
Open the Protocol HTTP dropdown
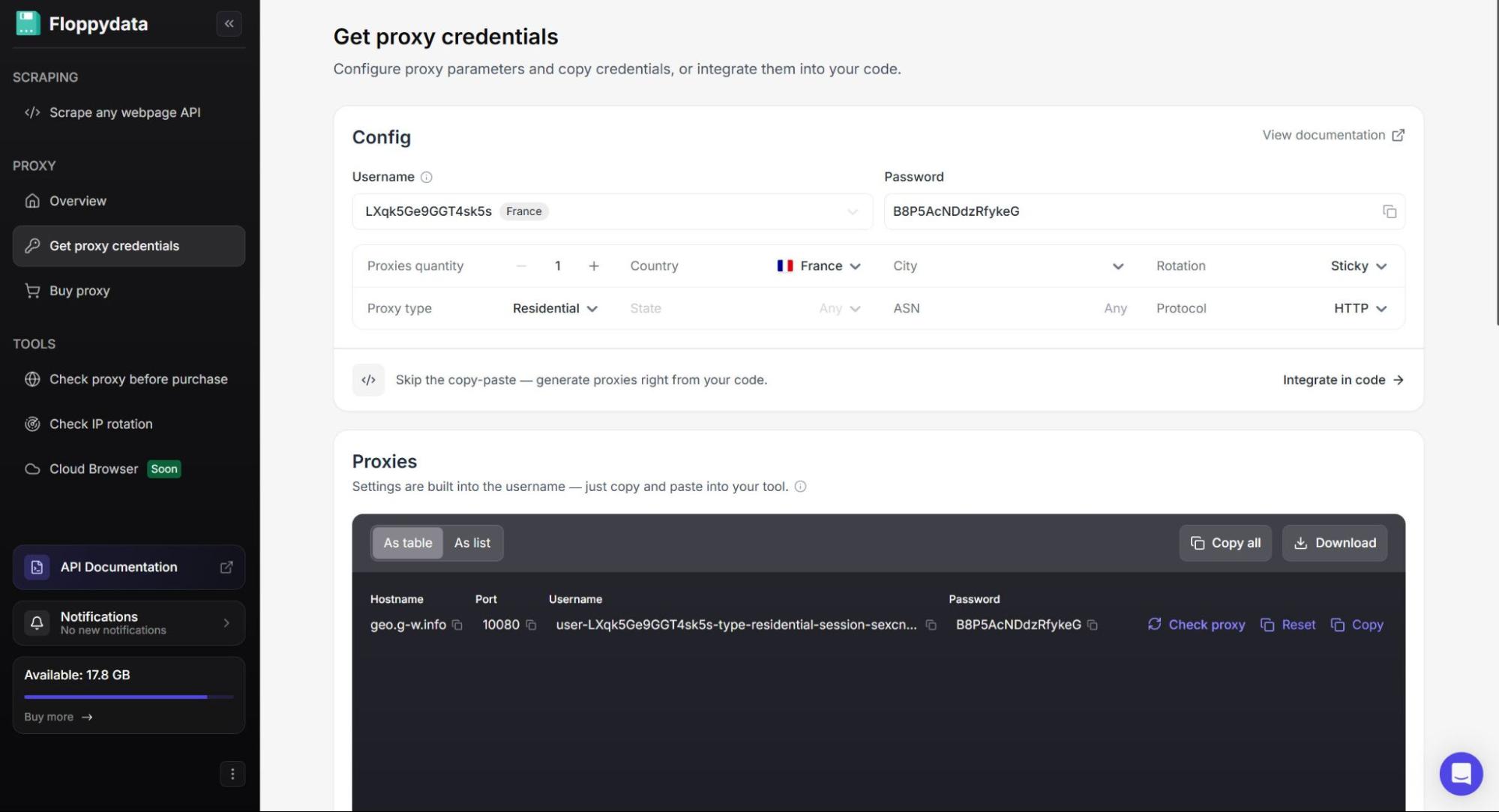(x=1360, y=308)
